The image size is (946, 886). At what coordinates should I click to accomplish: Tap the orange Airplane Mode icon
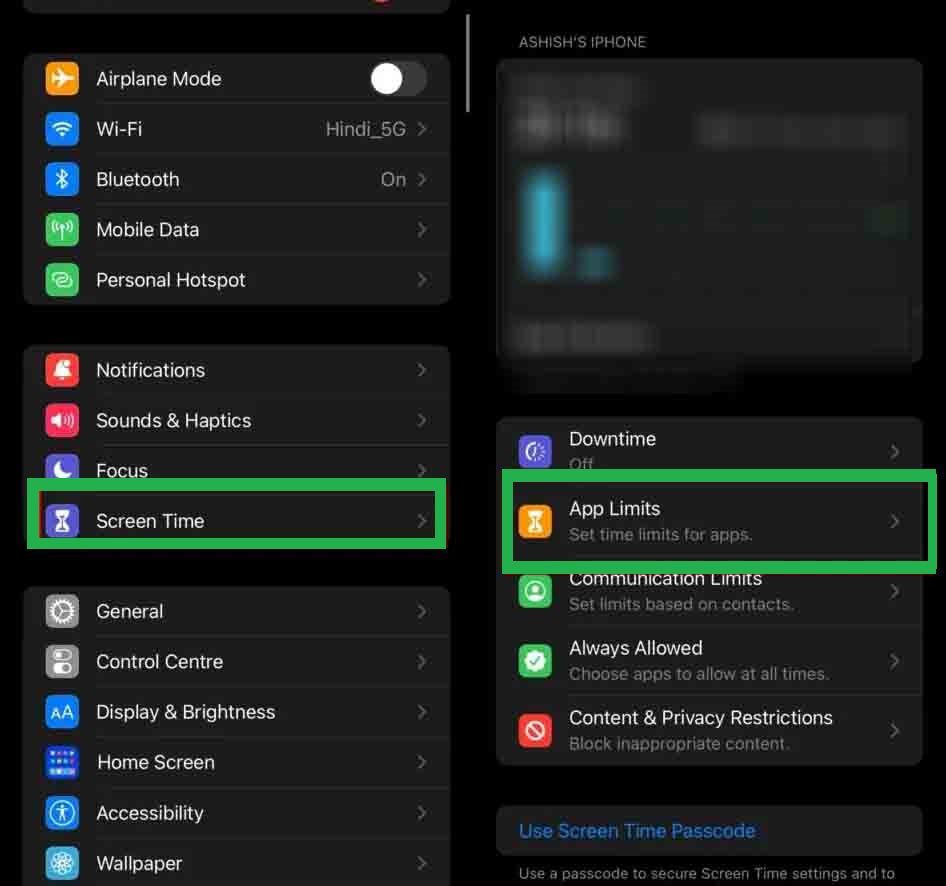[x=62, y=78]
